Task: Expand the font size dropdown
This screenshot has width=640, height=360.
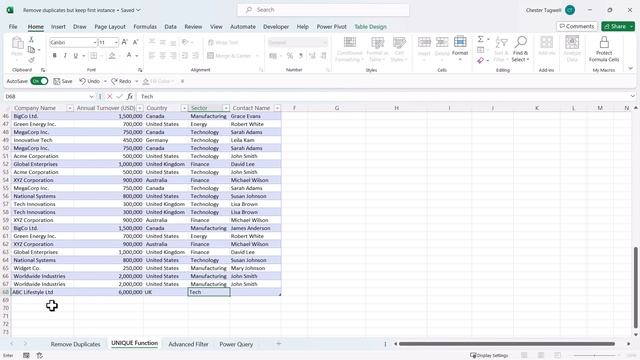Action: click(x=116, y=42)
